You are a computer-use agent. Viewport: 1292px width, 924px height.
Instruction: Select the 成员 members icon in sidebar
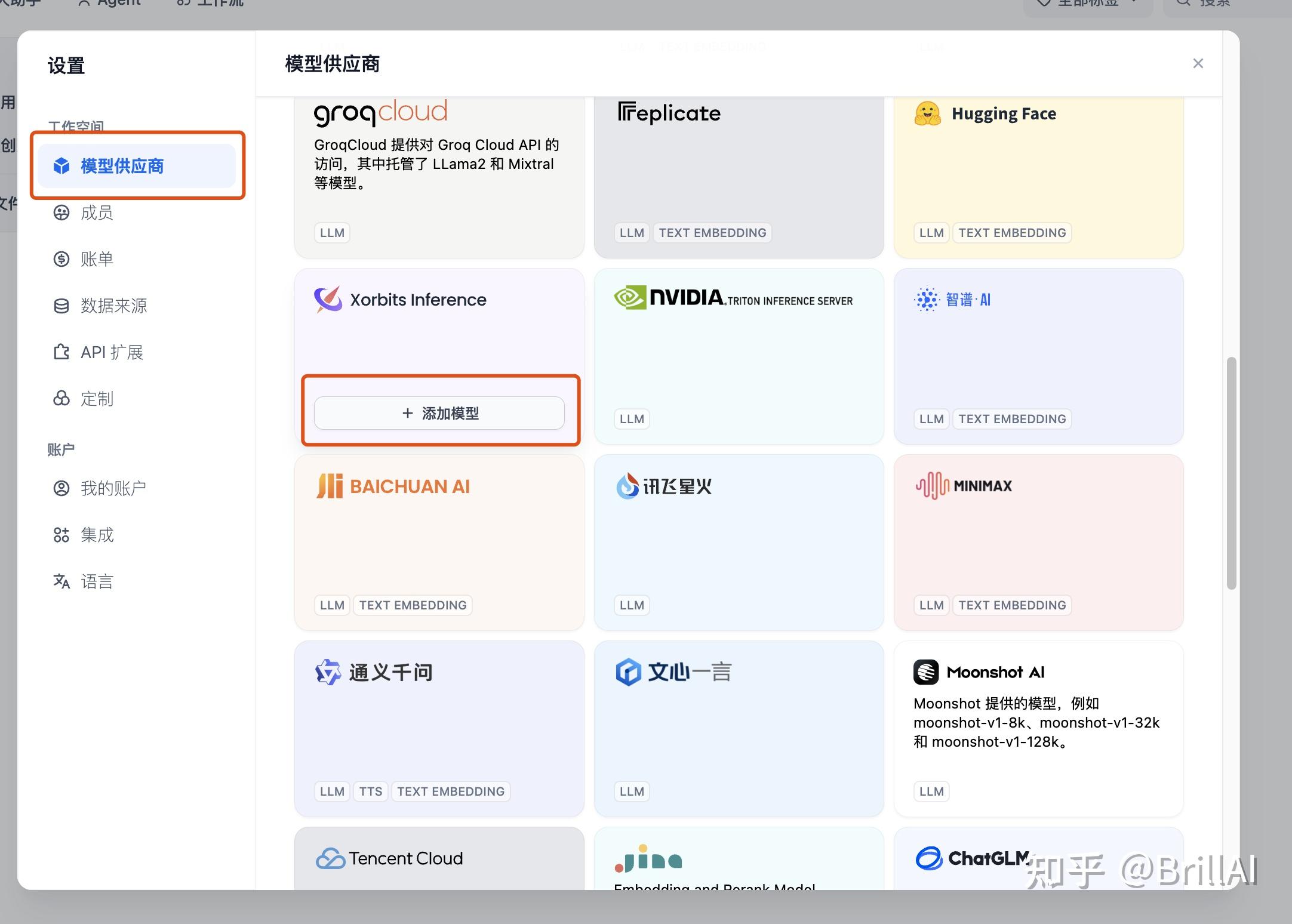[x=61, y=212]
